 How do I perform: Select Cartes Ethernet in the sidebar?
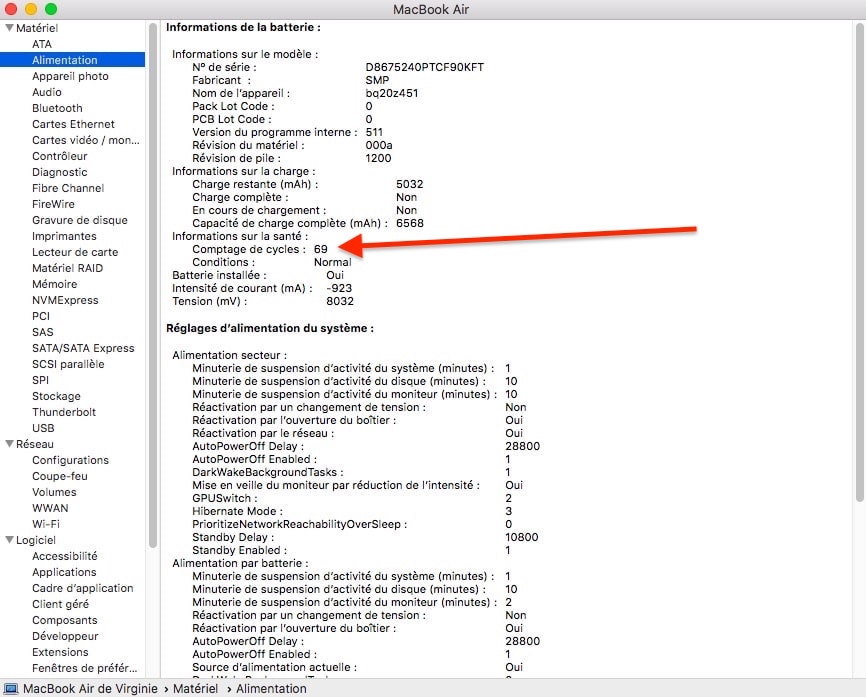[x=73, y=124]
